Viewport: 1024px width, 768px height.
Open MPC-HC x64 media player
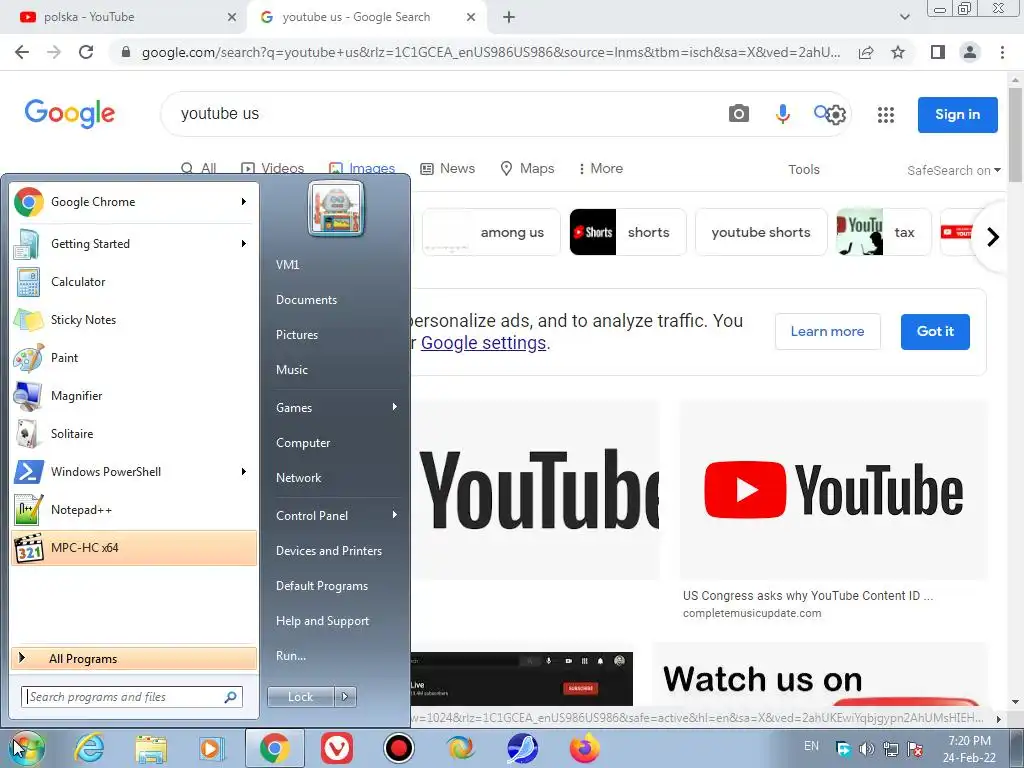(x=134, y=547)
